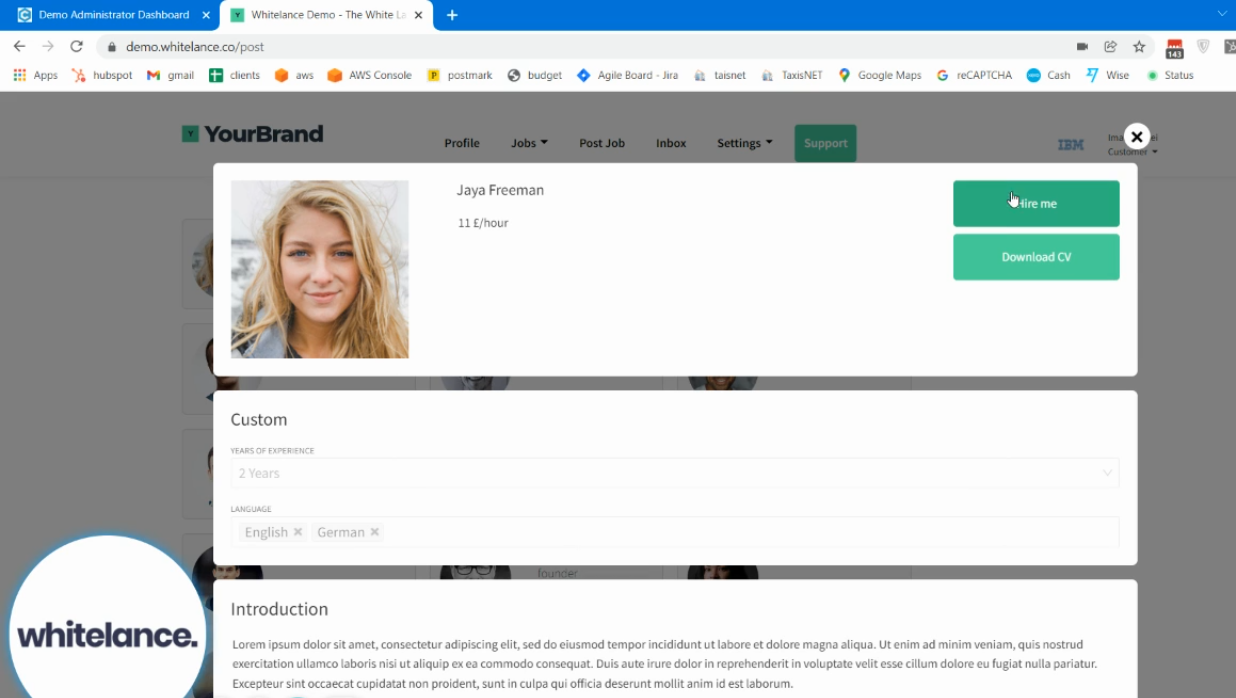
Task: Open the red calendar extension showing 143
Action: coord(1175,48)
